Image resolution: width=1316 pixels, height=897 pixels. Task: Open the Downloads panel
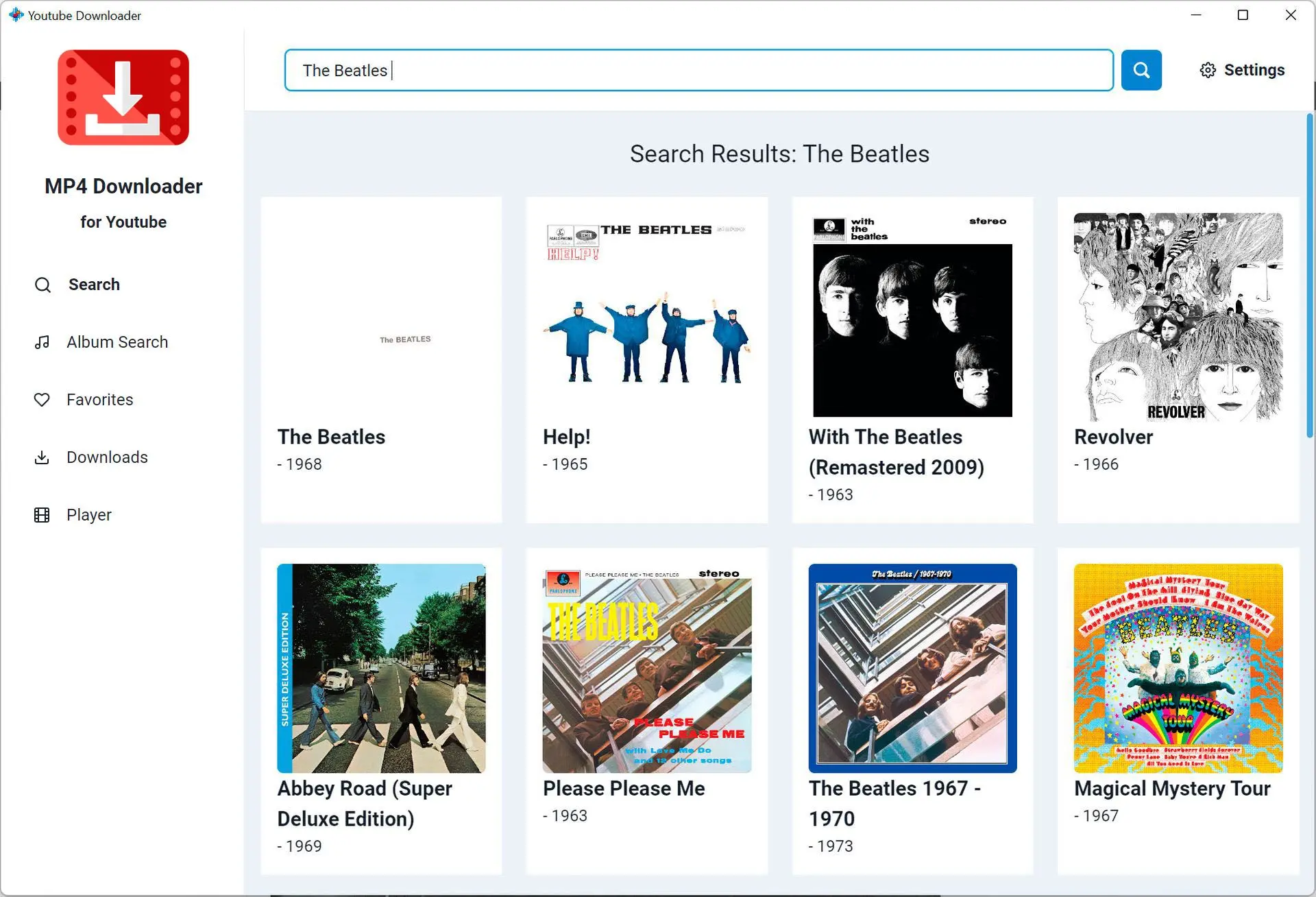107,457
